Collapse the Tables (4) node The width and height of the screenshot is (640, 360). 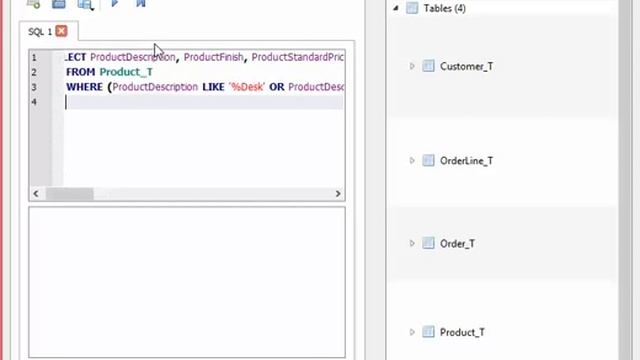(396, 8)
